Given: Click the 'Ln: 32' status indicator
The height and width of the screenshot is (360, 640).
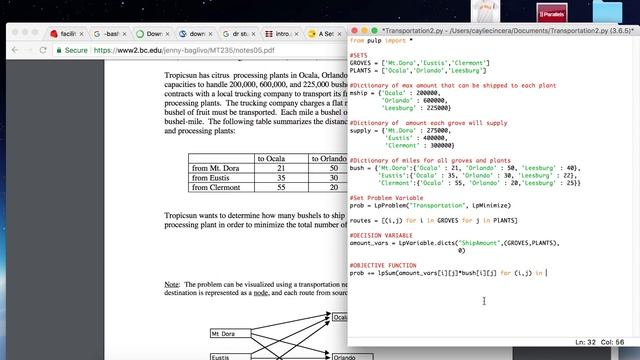Looking at the screenshot, I should tap(585, 342).
